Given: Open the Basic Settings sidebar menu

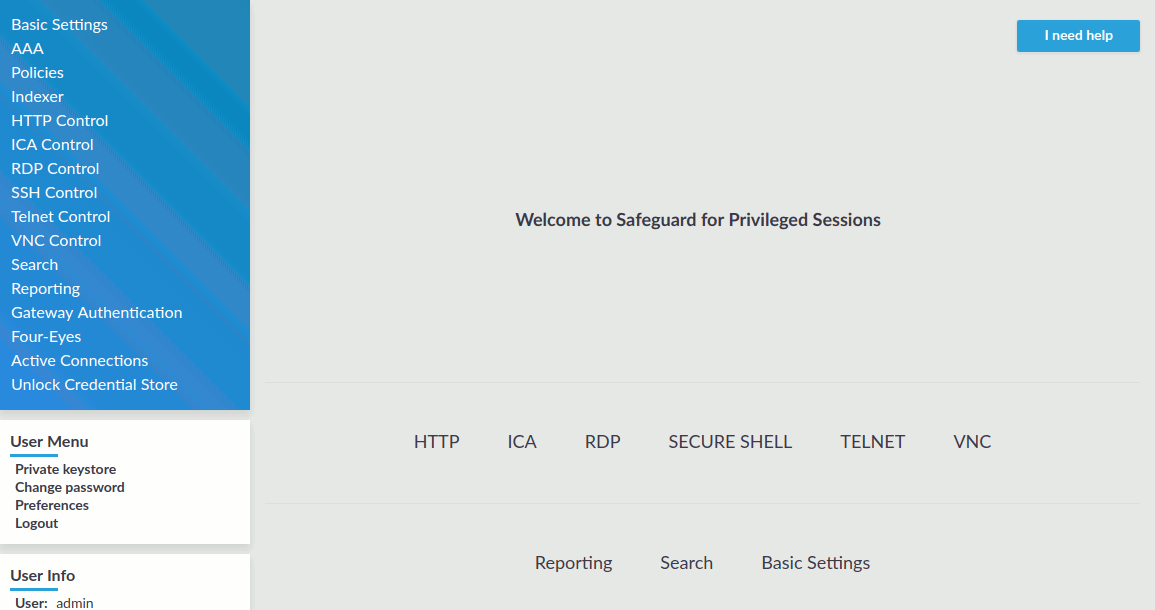Looking at the screenshot, I should [x=59, y=24].
